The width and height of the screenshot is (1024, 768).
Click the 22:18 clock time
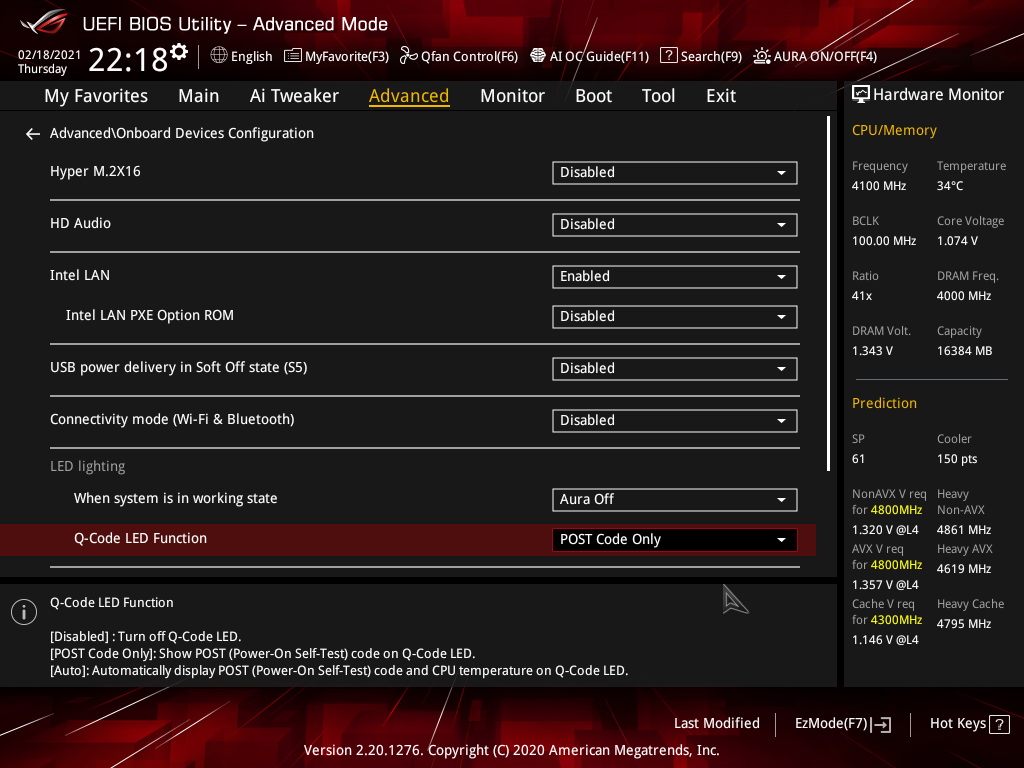click(128, 60)
